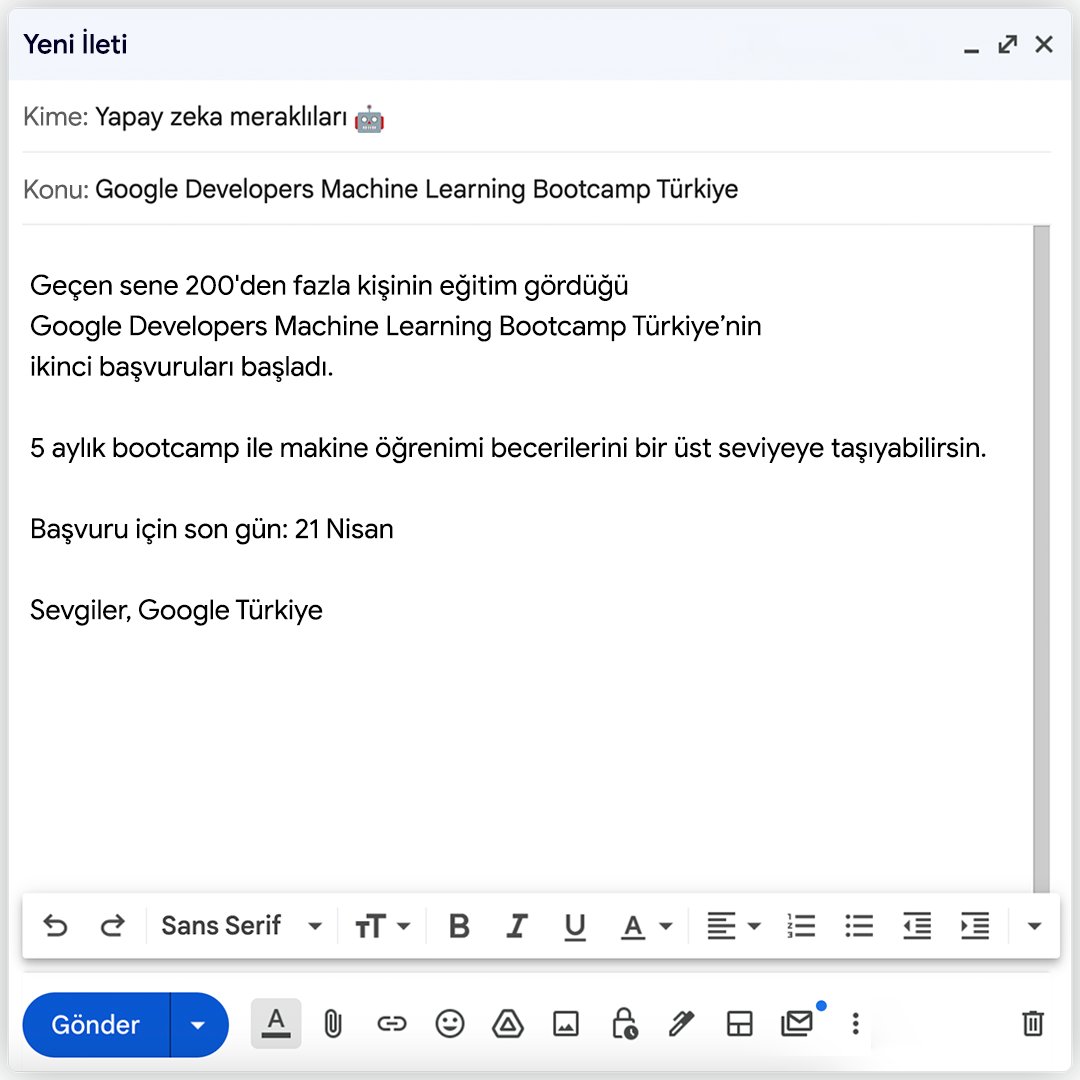Screen dimensions: 1080x1080
Task: Open the mail envelope icon with blue dot
Action: click(x=799, y=1022)
